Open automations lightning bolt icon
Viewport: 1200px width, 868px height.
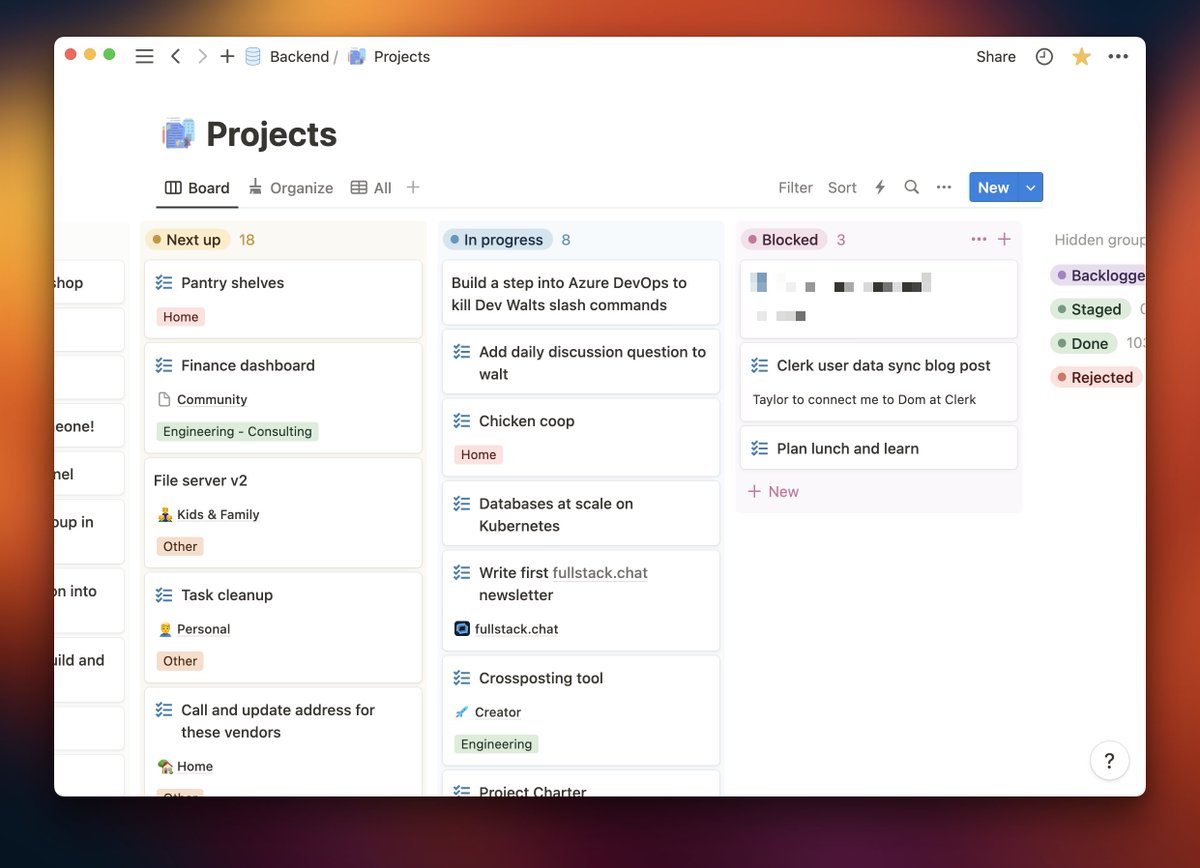(880, 187)
